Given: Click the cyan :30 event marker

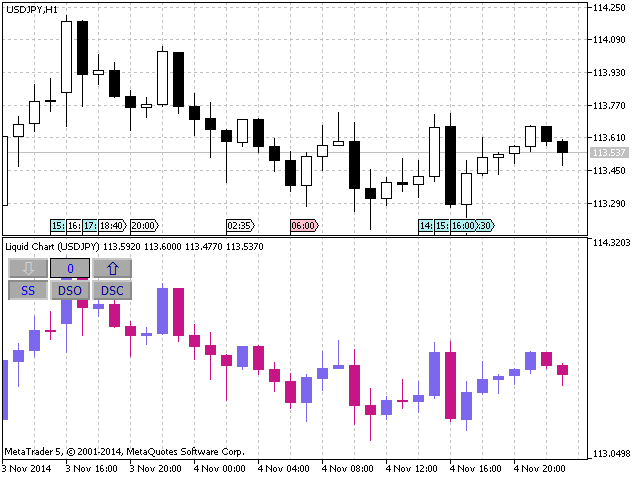Looking at the screenshot, I should coord(486,225).
